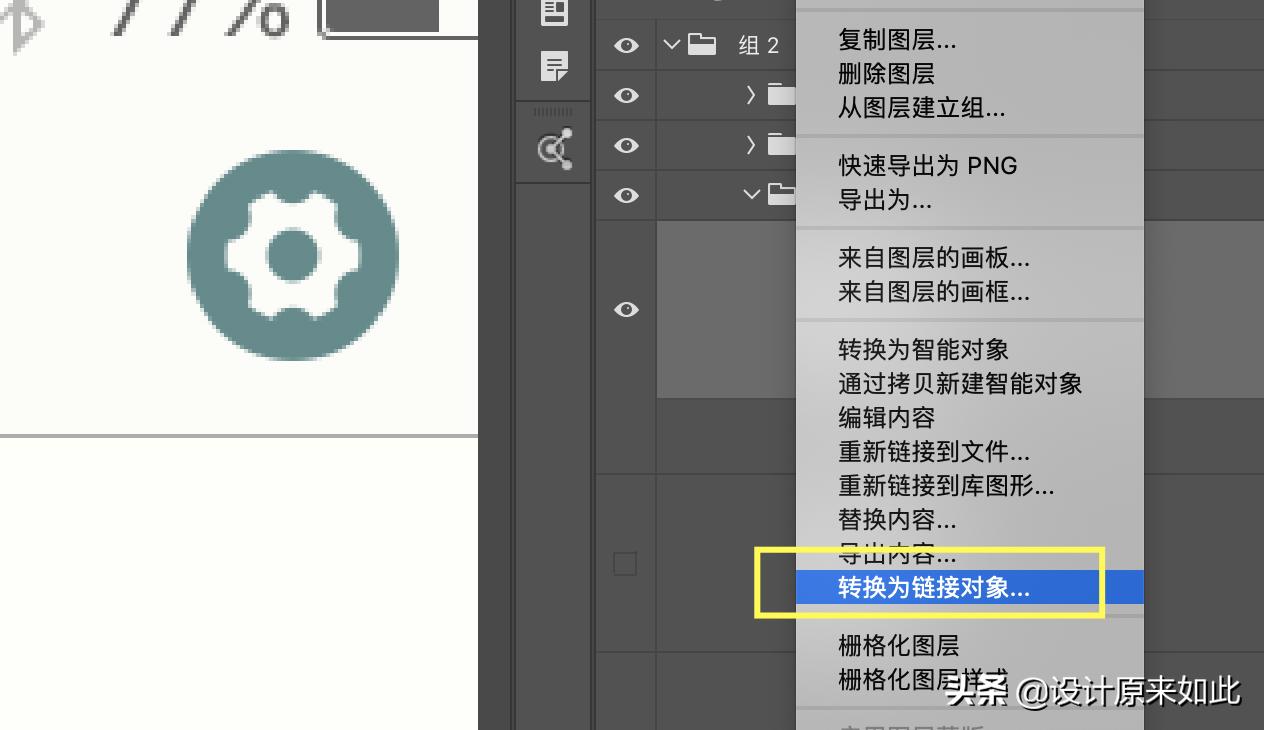The image size is (1264, 730).
Task: Collapse the currently open nested group
Action: click(752, 195)
